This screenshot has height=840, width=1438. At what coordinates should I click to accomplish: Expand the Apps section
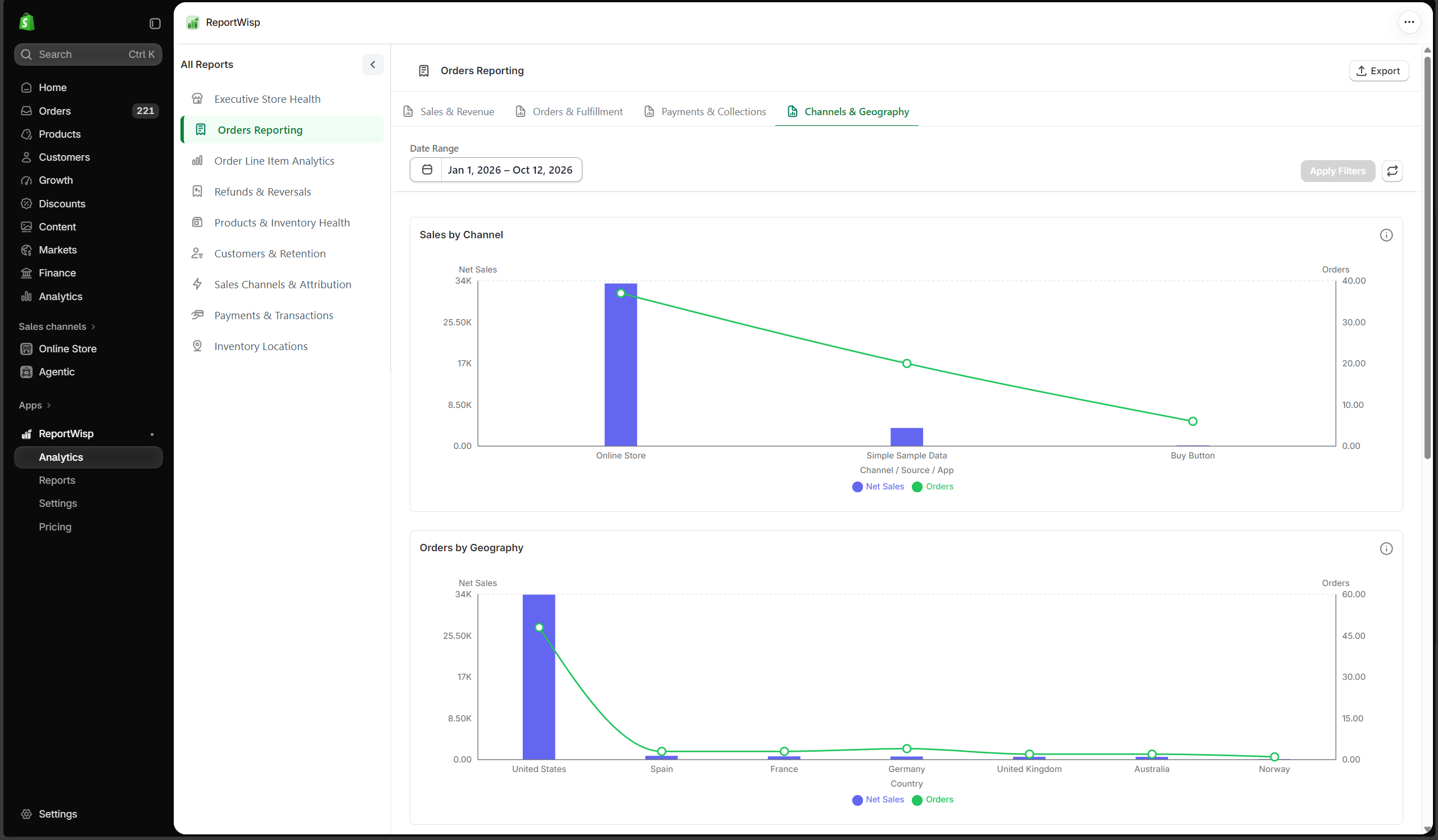tap(35, 405)
